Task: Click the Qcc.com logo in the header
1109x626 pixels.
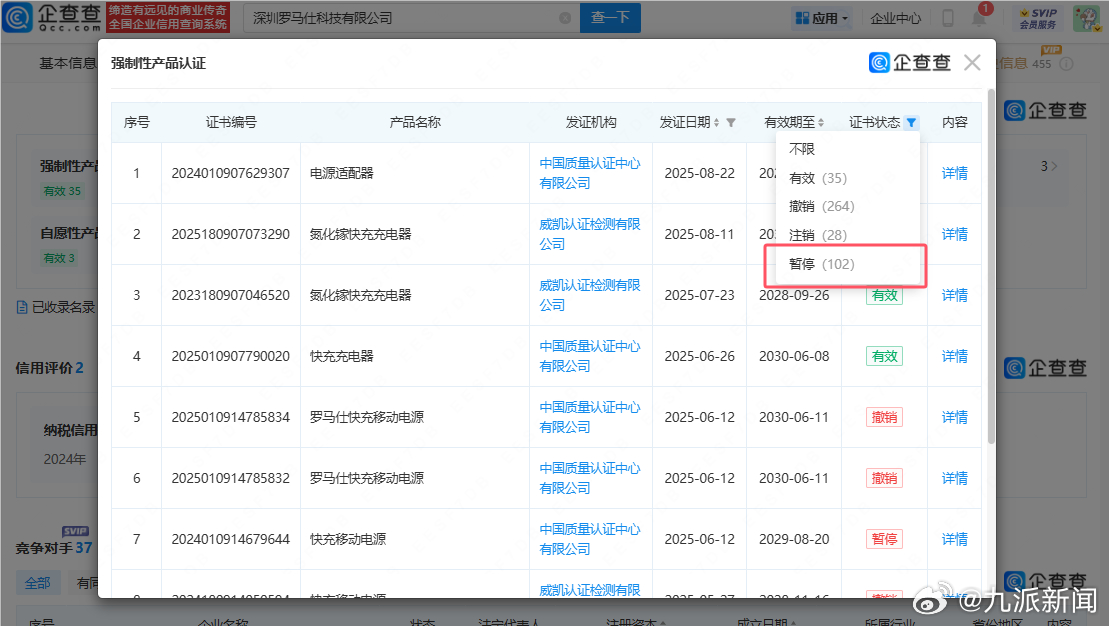Action: pyautogui.click(x=53, y=18)
